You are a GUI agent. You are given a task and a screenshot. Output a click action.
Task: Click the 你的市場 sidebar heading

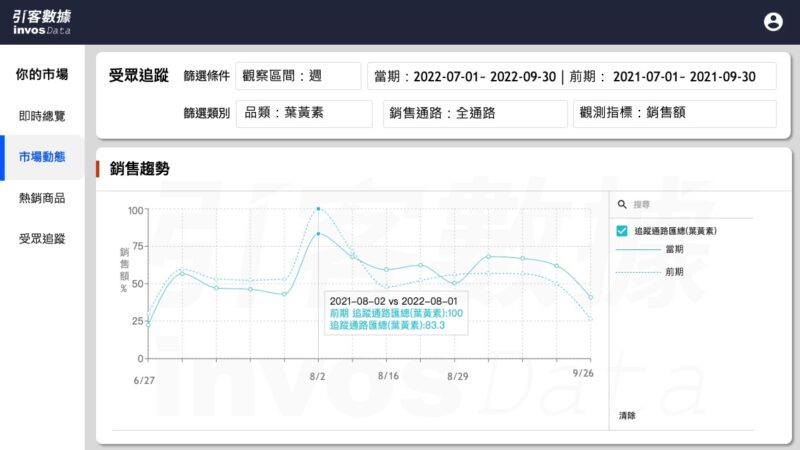pyautogui.click(x=42, y=74)
